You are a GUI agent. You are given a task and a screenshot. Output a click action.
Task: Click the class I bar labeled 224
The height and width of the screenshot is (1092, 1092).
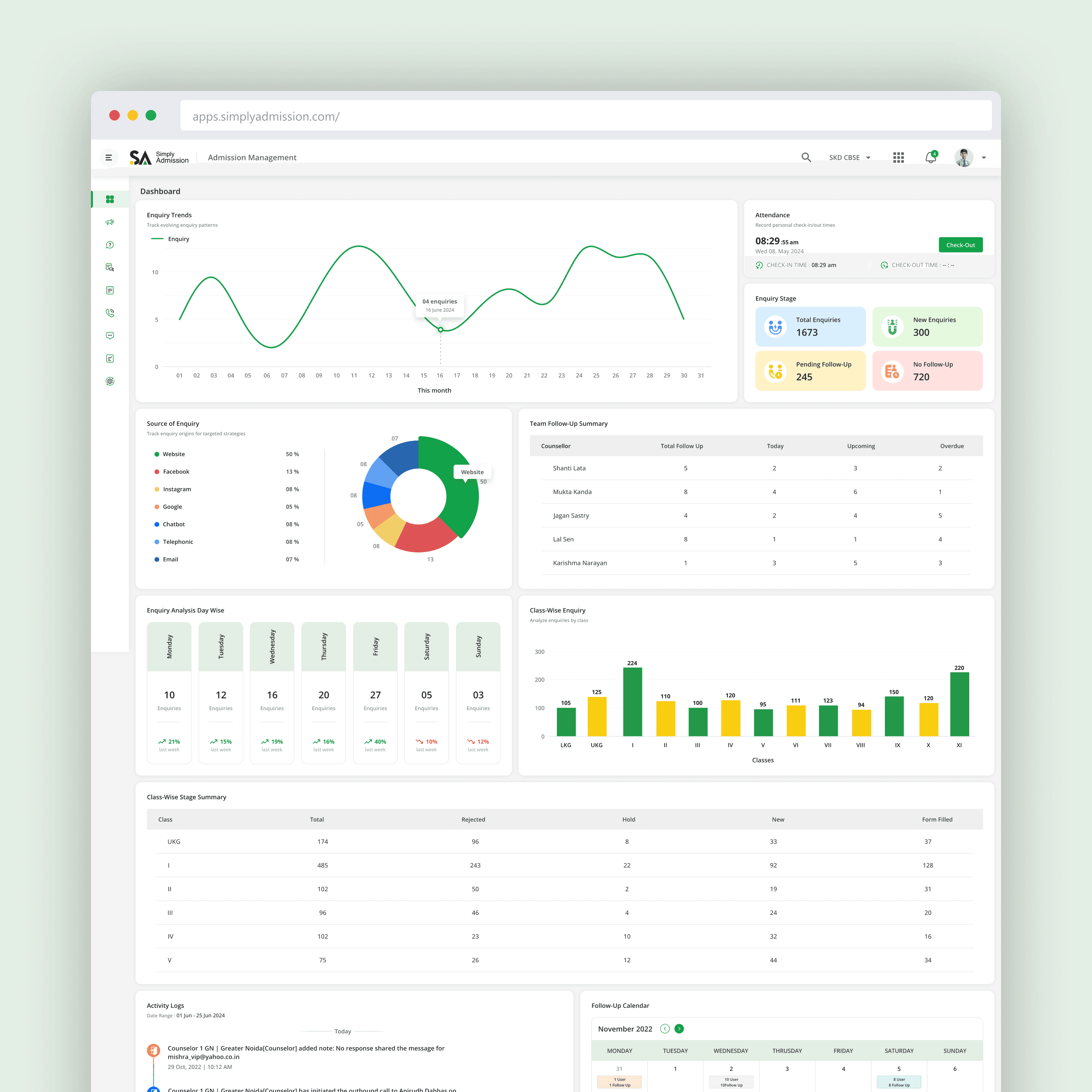pyautogui.click(x=632, y=701)
